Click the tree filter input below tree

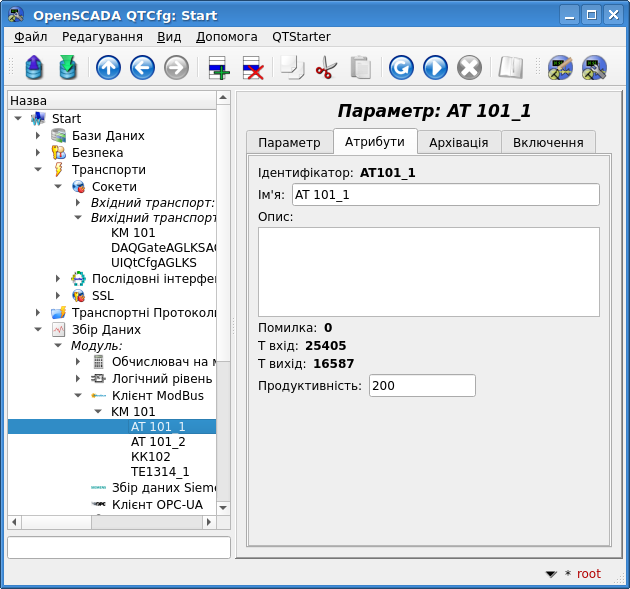[x=119, y=548]
